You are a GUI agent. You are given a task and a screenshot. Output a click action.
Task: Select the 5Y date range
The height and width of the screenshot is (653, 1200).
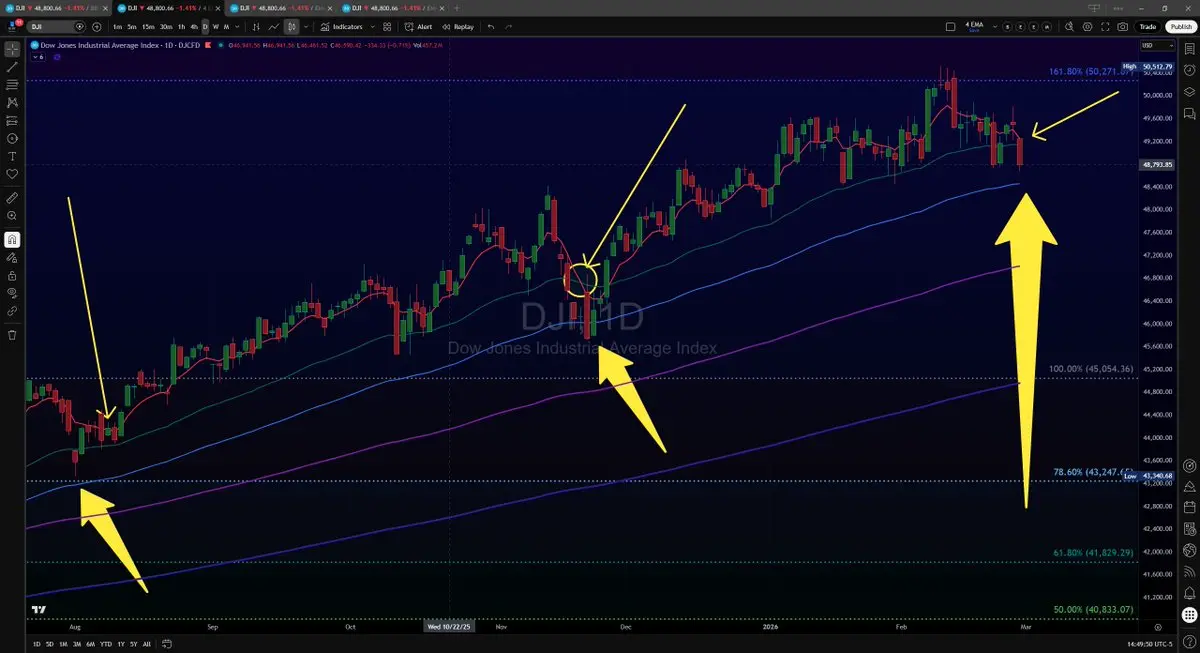click(134, 644)
